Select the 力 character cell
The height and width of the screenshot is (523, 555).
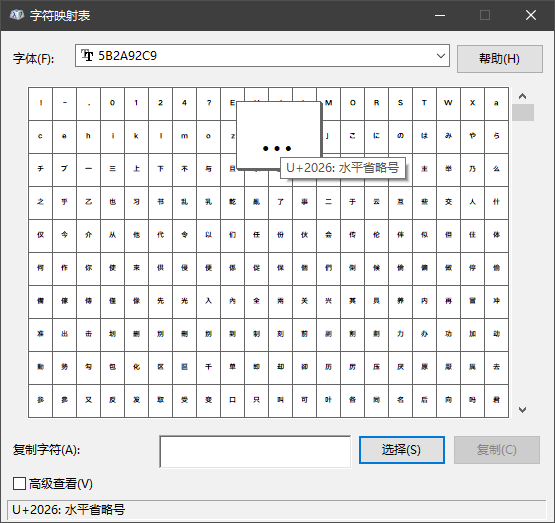point(400,335)
